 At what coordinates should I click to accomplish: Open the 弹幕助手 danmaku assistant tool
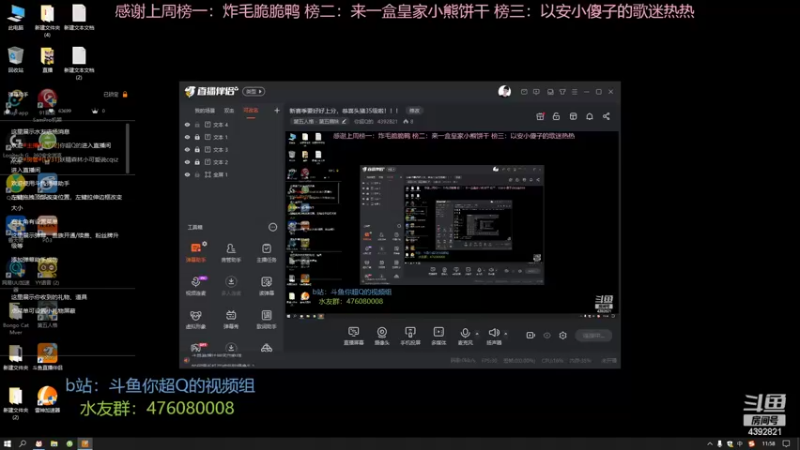click(195, 252)
